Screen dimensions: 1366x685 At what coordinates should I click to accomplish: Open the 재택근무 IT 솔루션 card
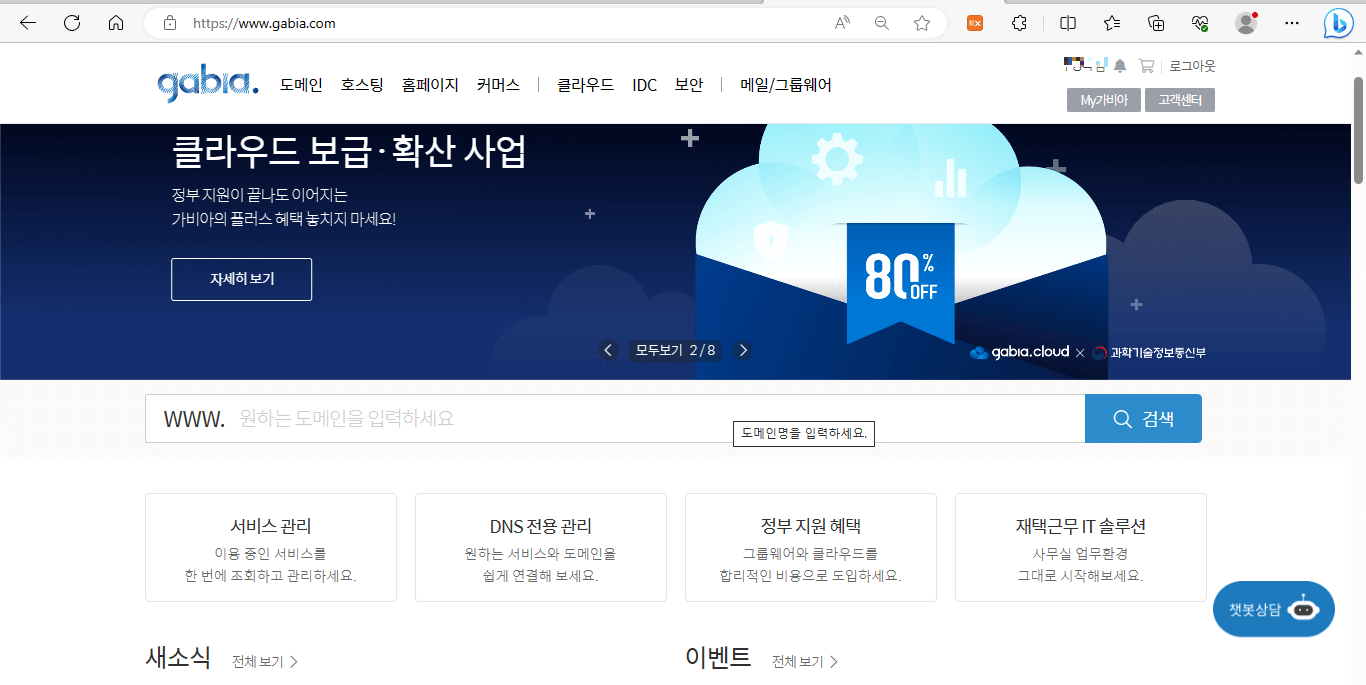coord(1081,547)
